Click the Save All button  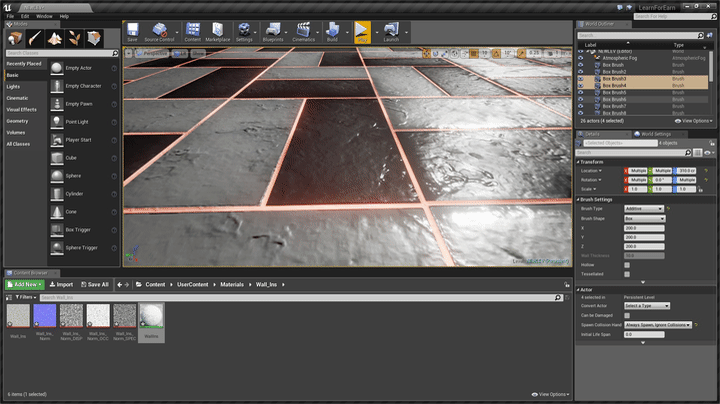click(x=94, y=284)
